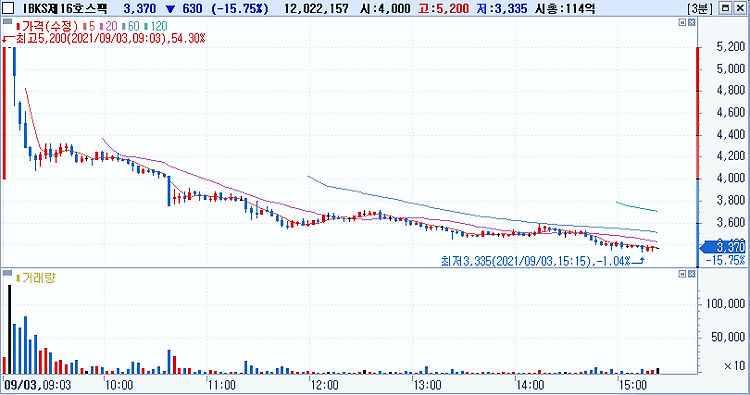Close the 거래량 volume panel
Viewport: 750px width, 395px height.
coord(691,274)
